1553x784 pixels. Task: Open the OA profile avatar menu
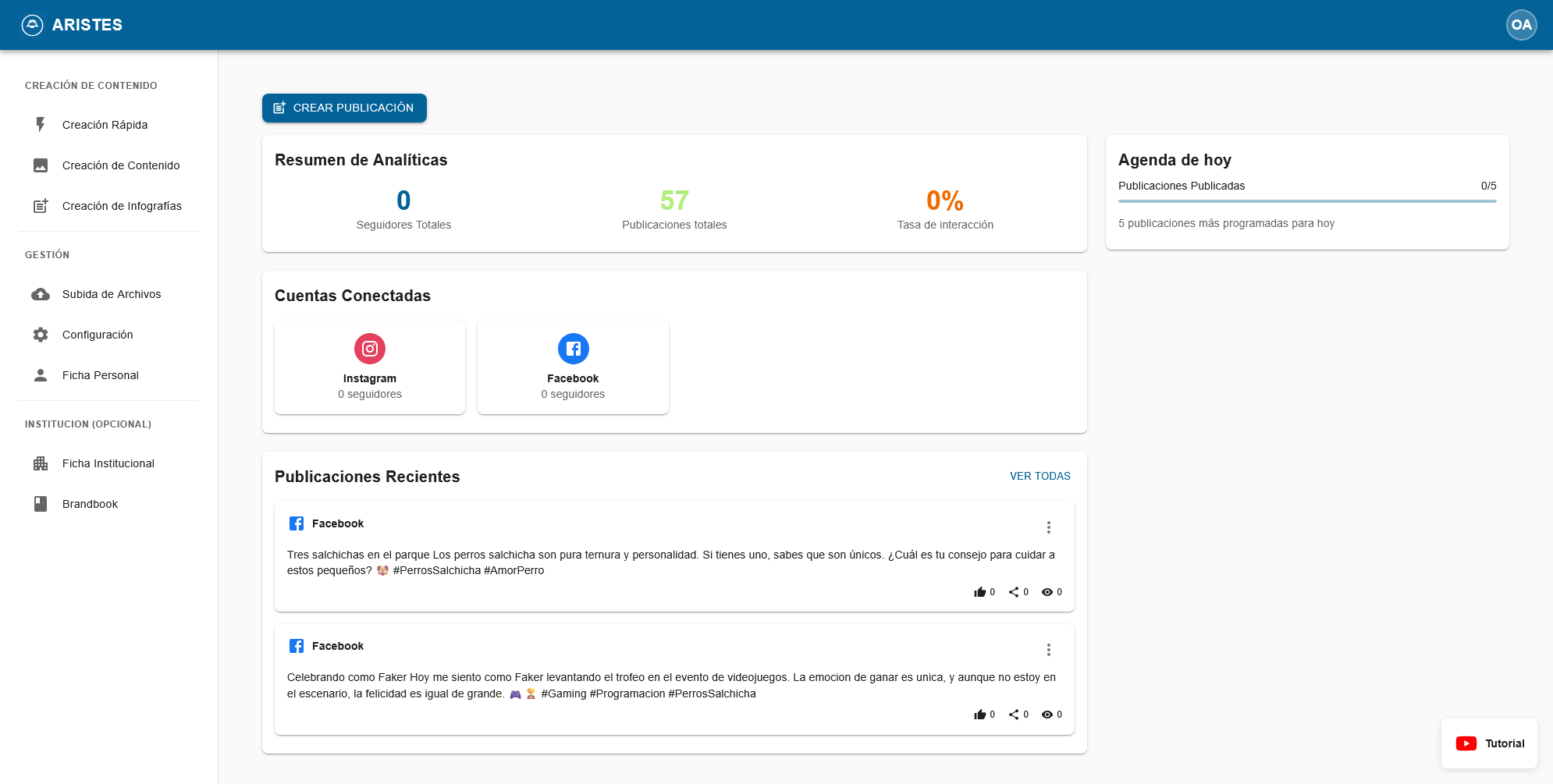tap(1521, 24)
